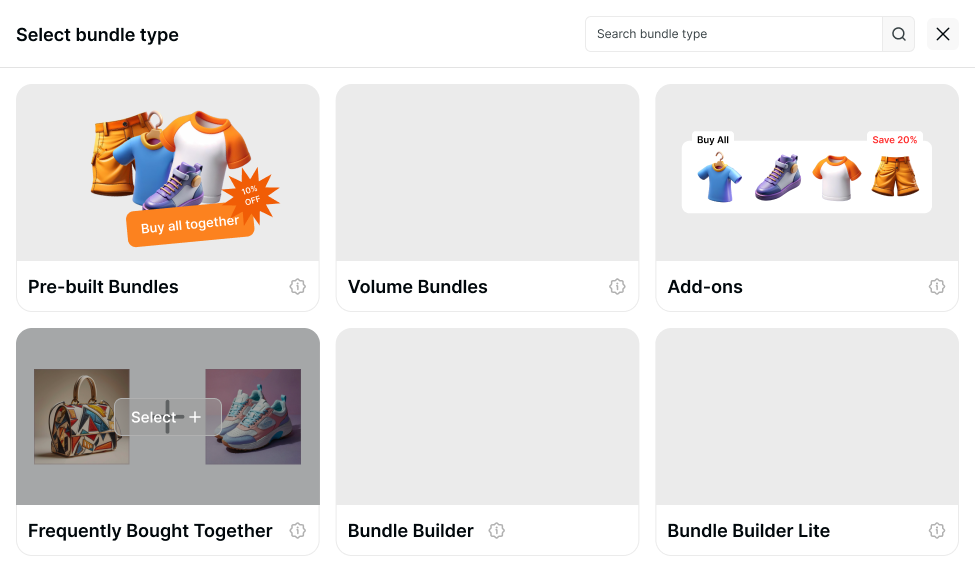Focus the Search bundle type field
The width and height of the screenshot is (975, 572).
pos(733,34)
